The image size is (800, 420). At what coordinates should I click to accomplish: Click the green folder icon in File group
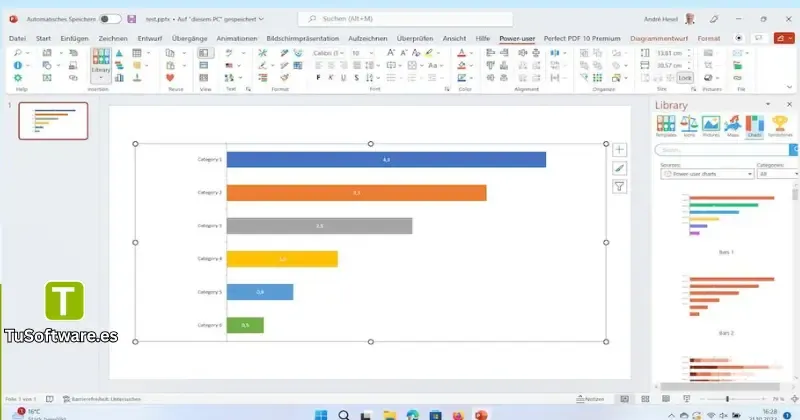738,65
